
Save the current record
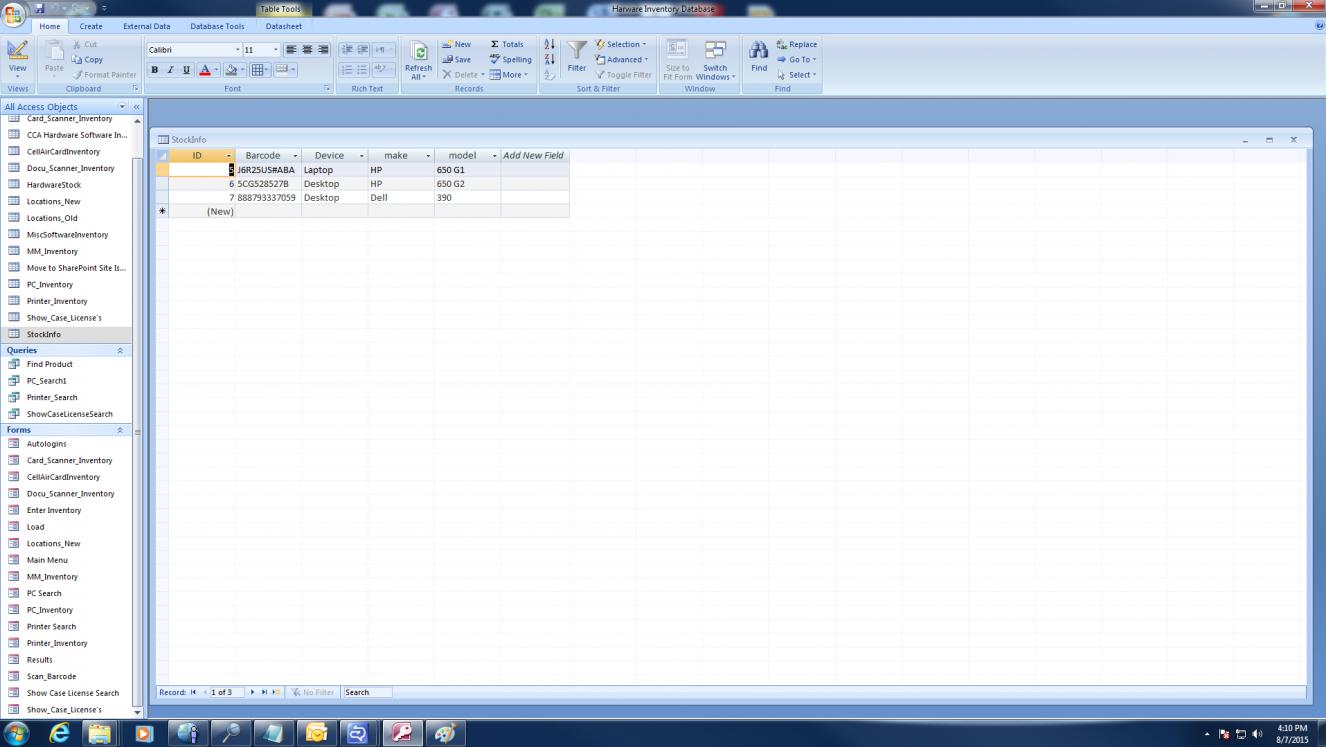click(x=457, y=60)
